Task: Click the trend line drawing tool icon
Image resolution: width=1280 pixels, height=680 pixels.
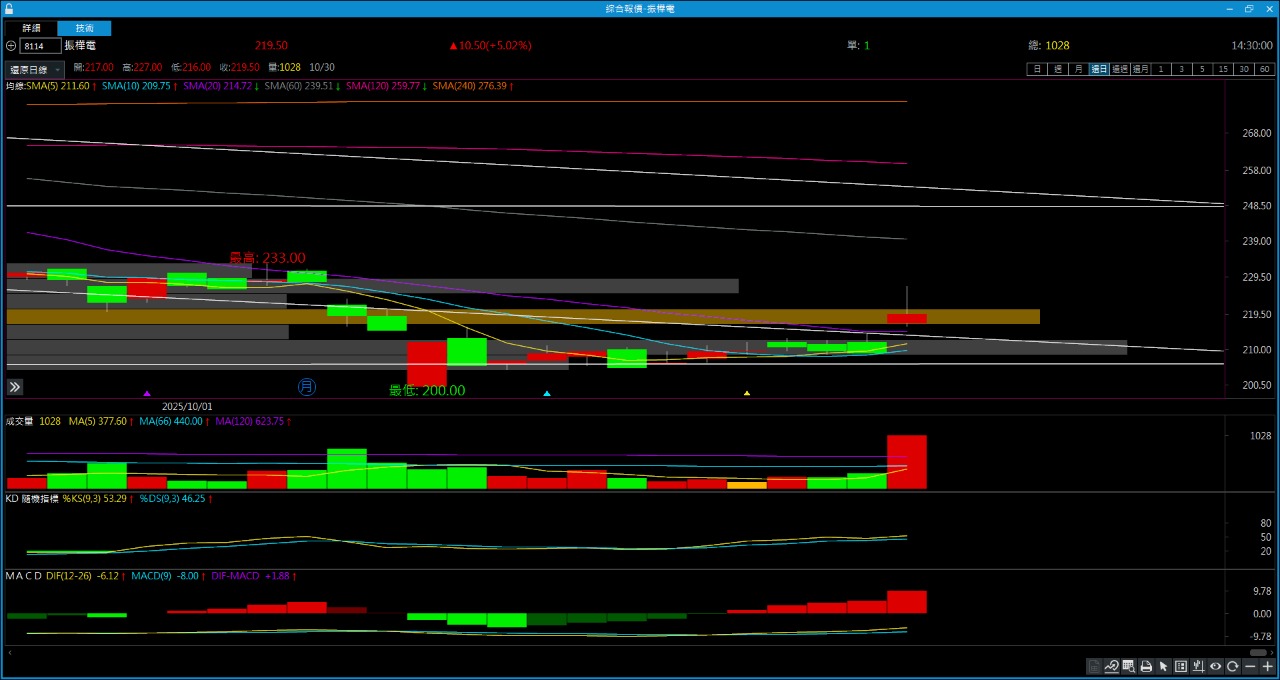Action: [x=1111, y=667]
